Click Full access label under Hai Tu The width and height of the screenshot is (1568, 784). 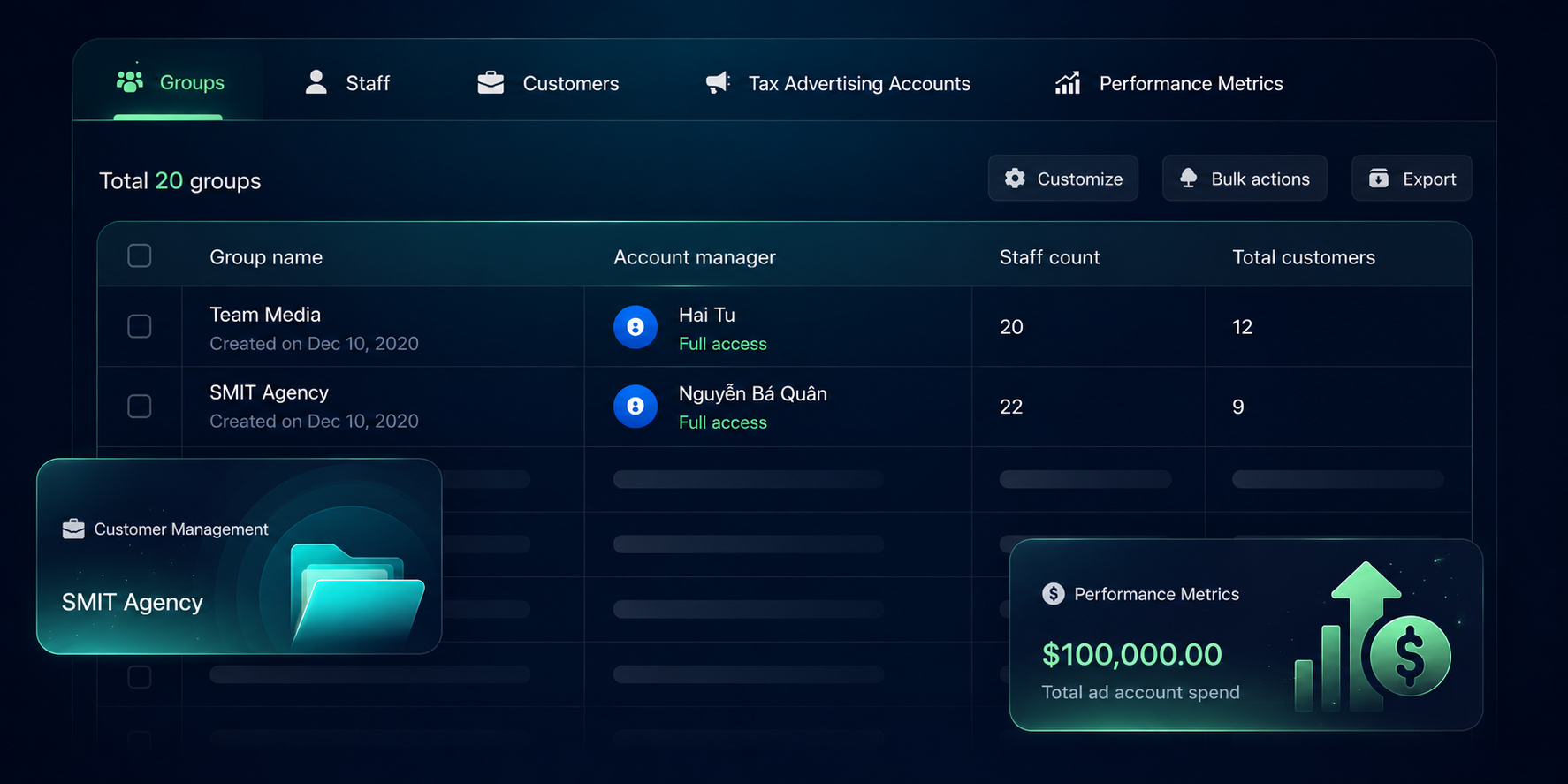click(x=723, y=344)
